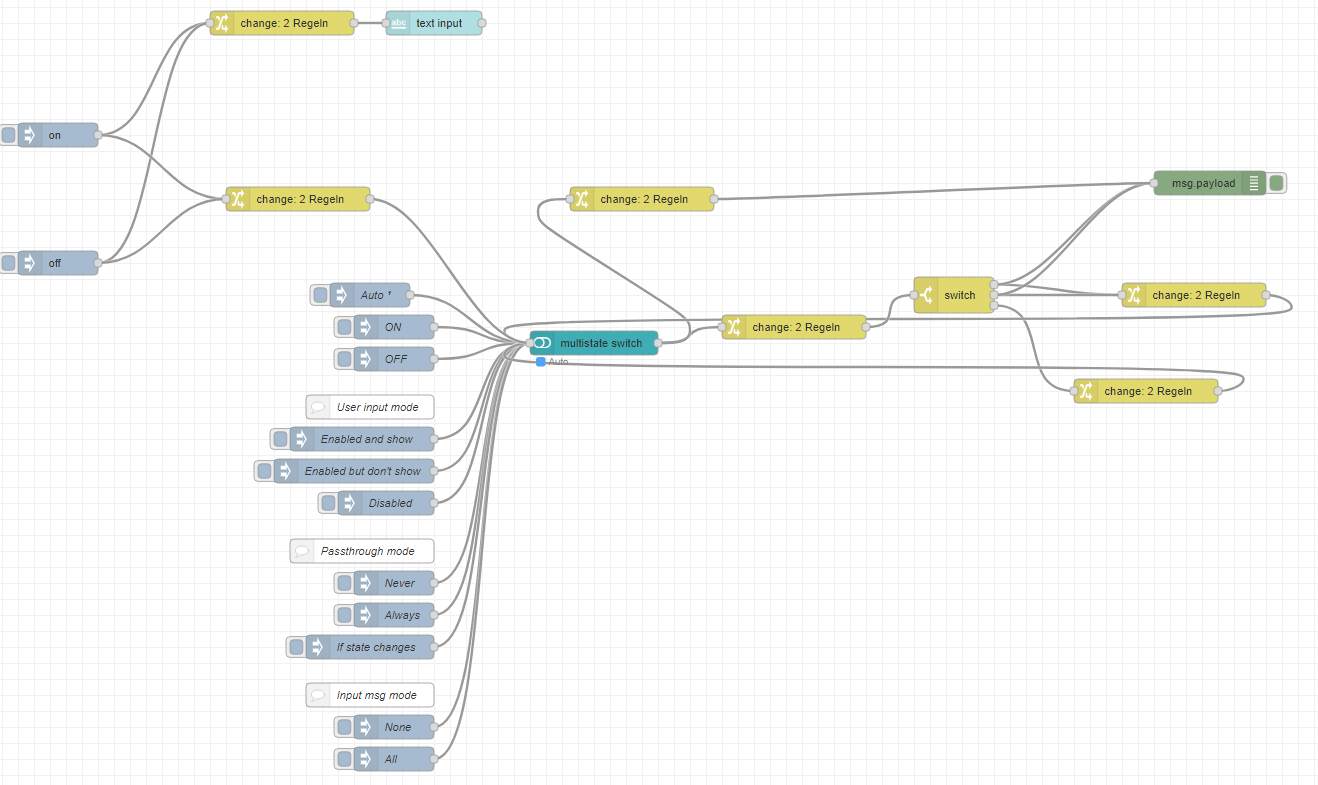Click shuffle icon of change node feeding switch

735,327
